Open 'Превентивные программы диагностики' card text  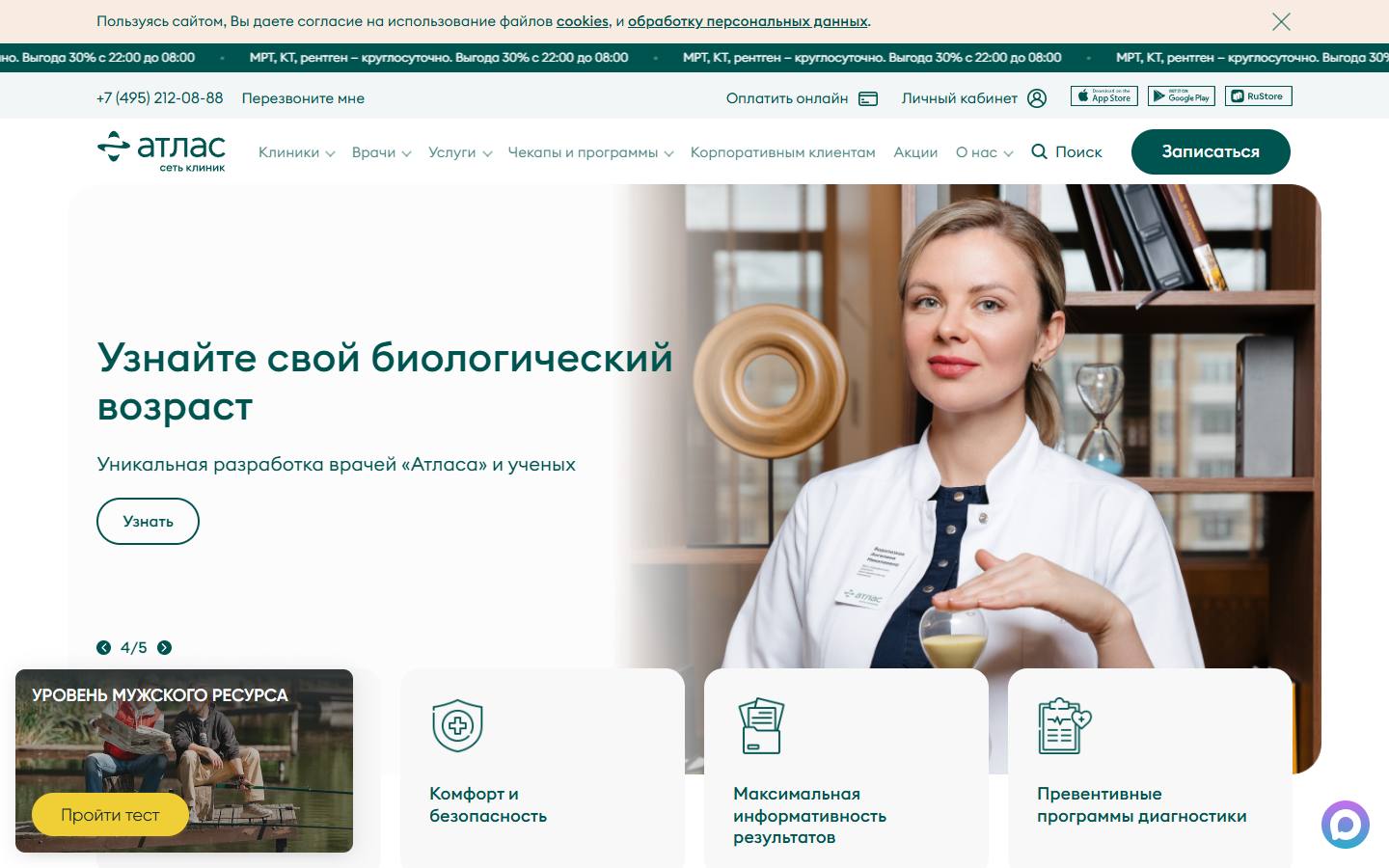pos(1142,804)
